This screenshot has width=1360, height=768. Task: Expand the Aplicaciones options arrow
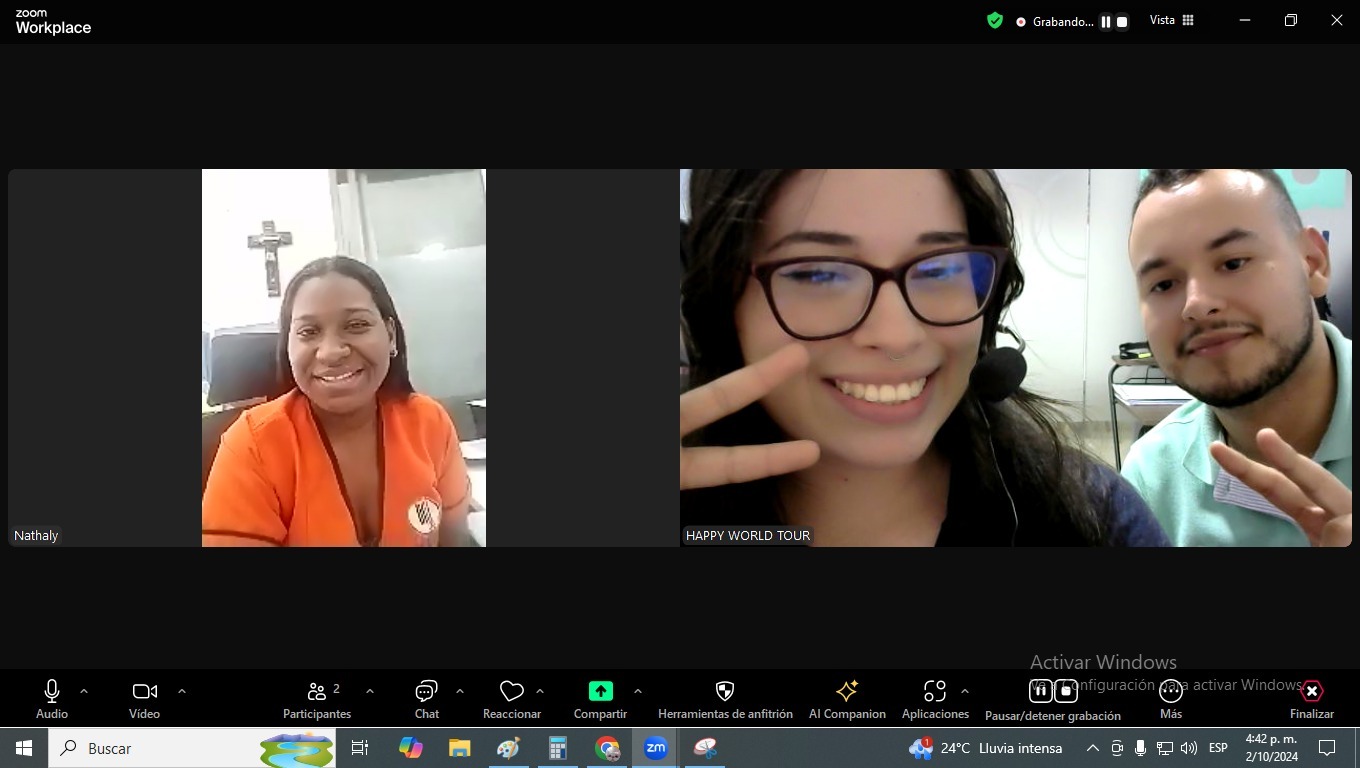point(965,691)
